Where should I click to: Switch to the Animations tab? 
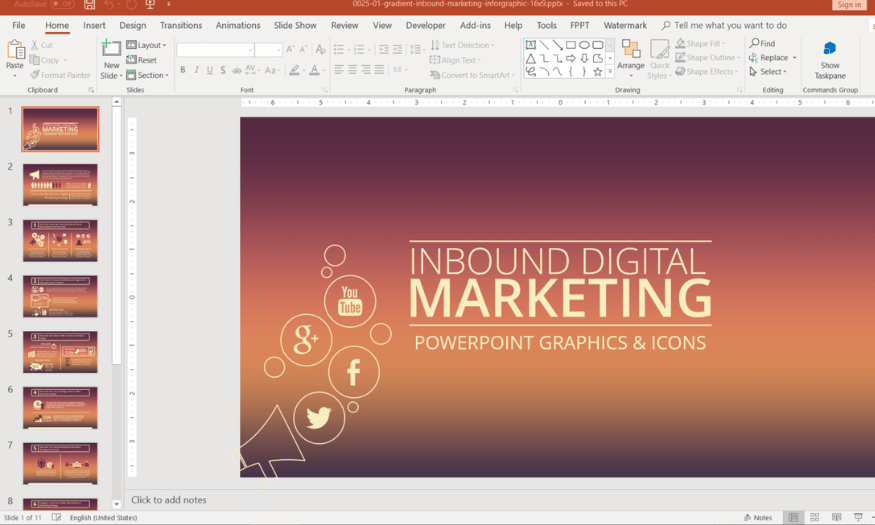(x=238, y=25)
